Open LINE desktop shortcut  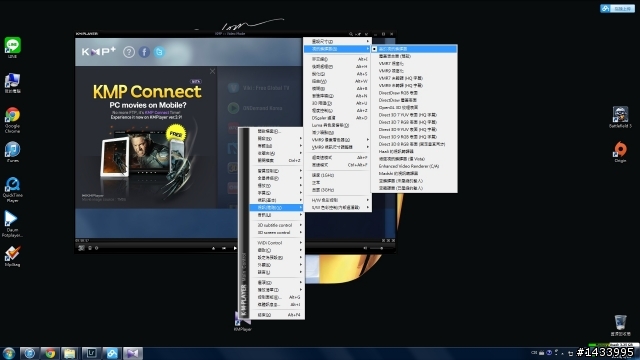click(13, 47)
